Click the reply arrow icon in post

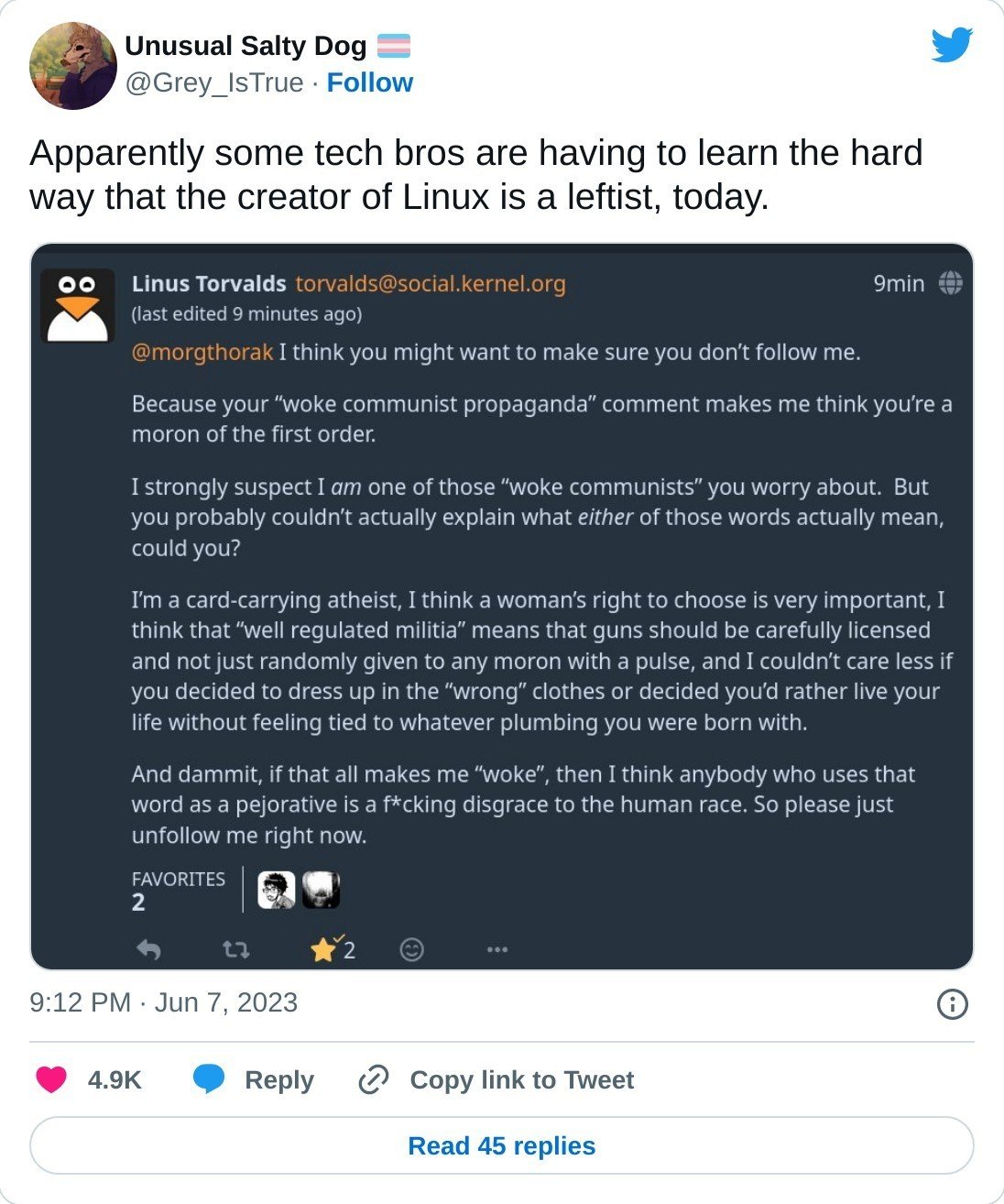pyautogui.click(x=148, y=949)
